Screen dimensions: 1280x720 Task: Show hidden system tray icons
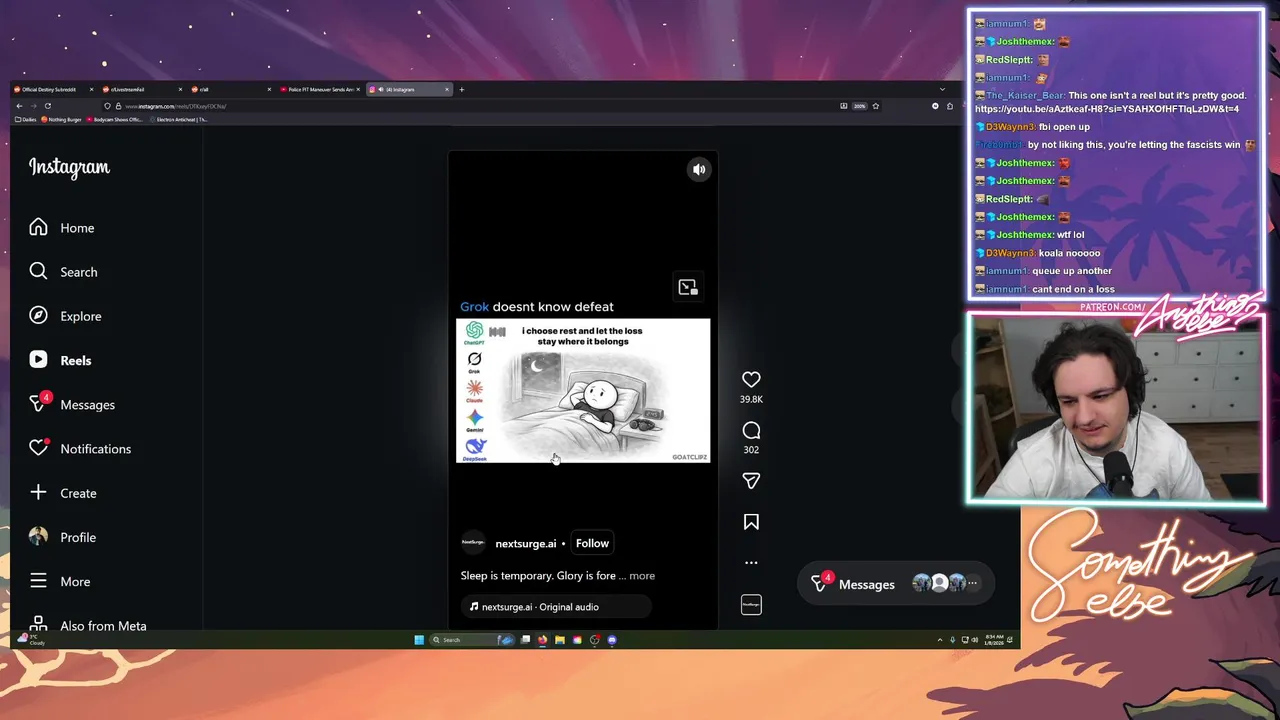(940, 640)
